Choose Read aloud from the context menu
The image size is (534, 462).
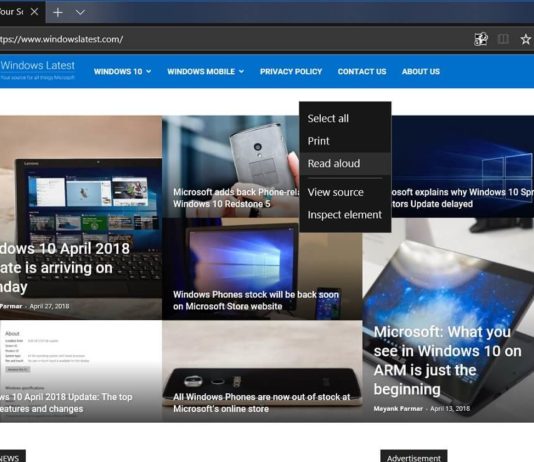pos(345,163)
